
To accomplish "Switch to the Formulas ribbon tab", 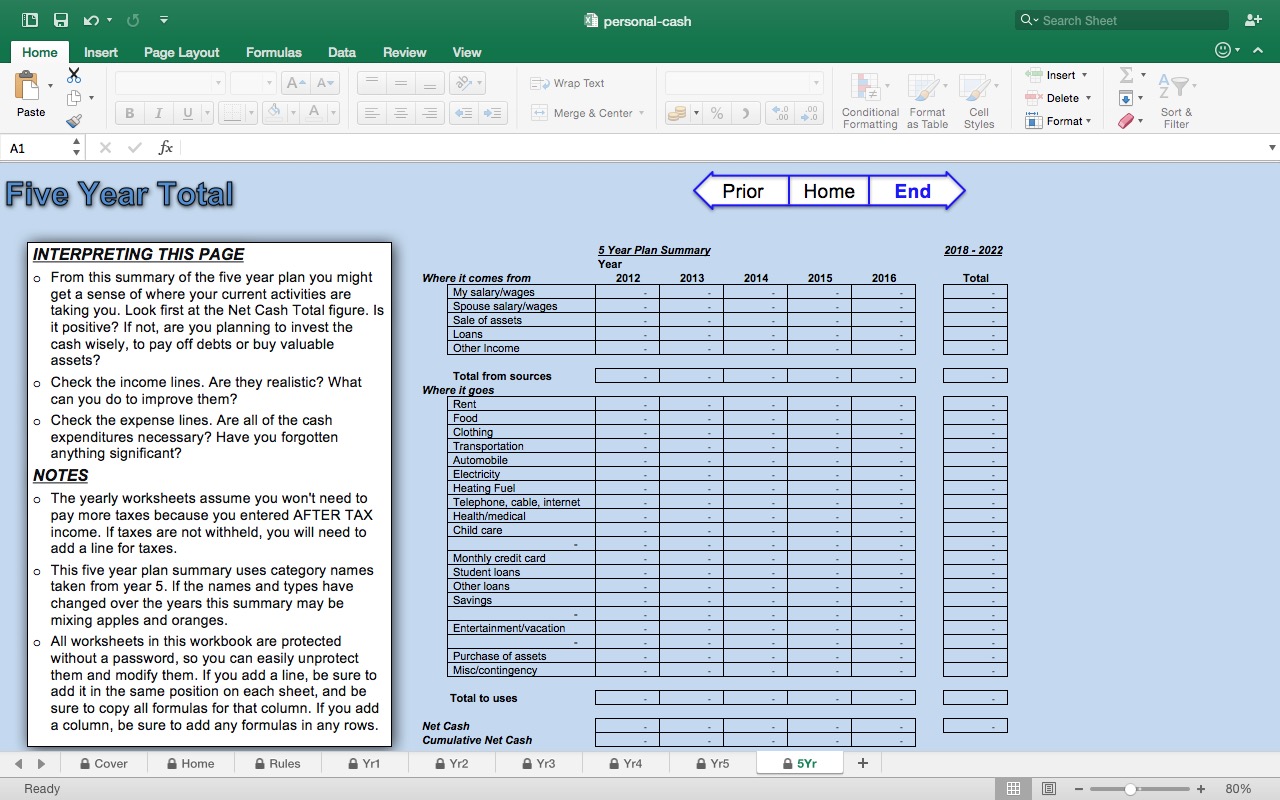I will coord(273,52).
